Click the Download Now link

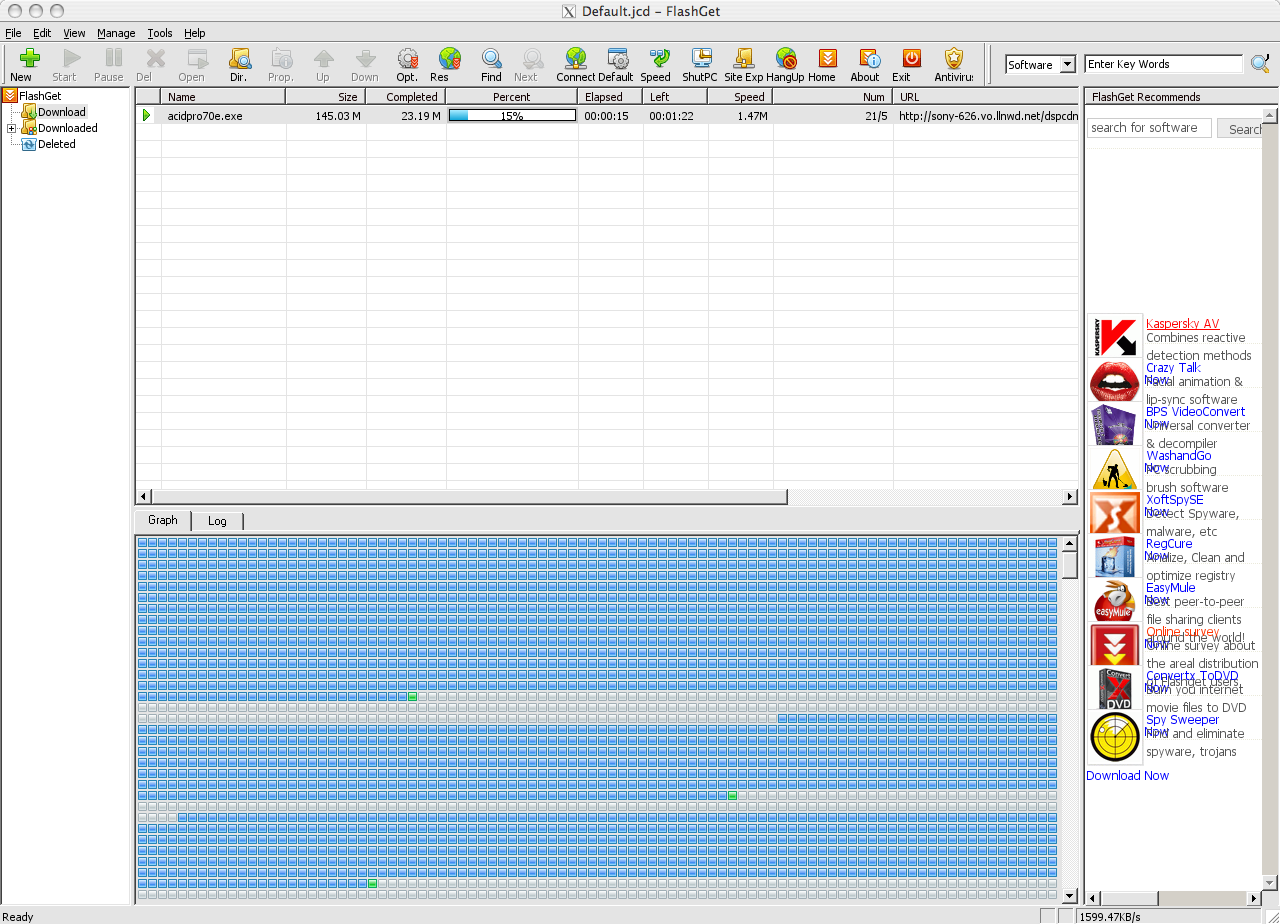(x=1127, y=776)
